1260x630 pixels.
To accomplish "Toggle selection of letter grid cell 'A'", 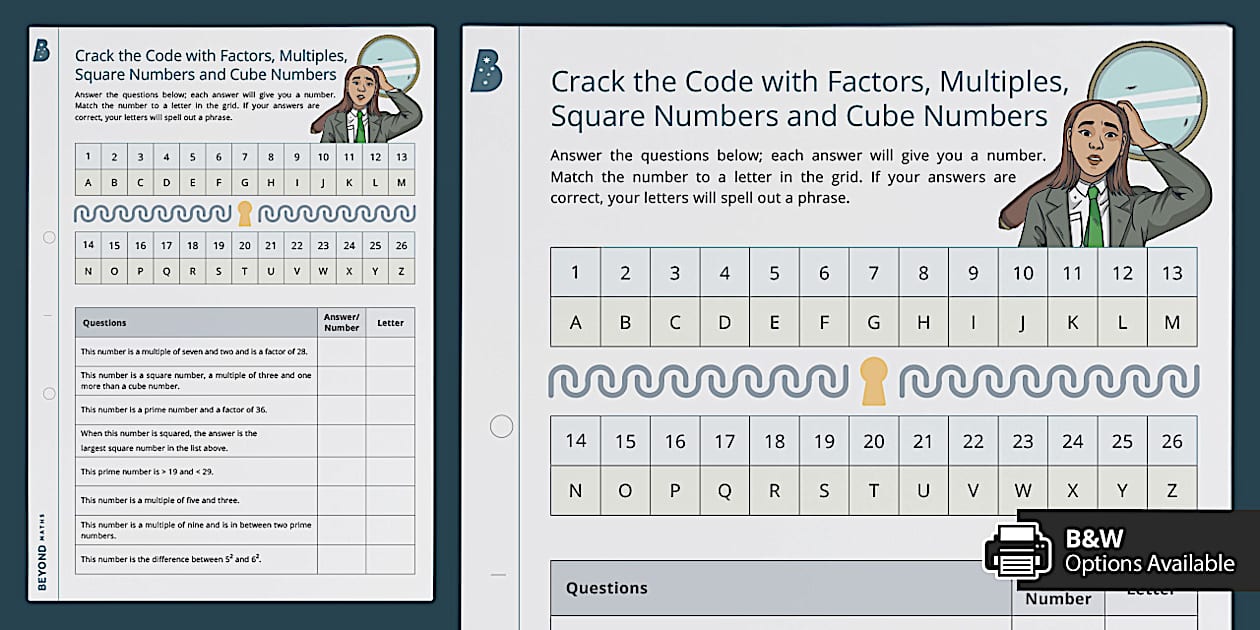I will point(576,322).
